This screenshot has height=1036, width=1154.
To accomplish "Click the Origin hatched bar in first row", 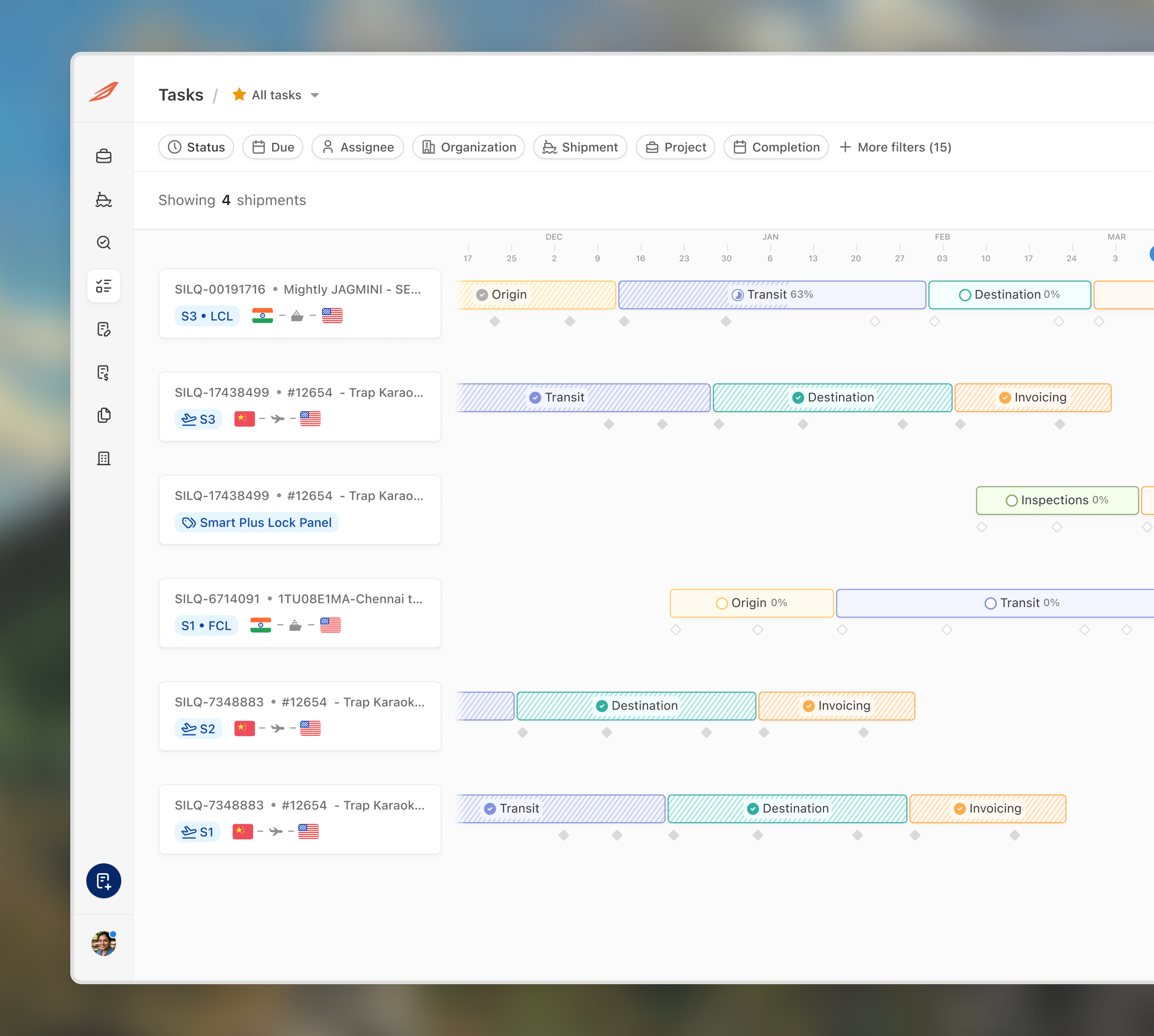I will [536, 295].
